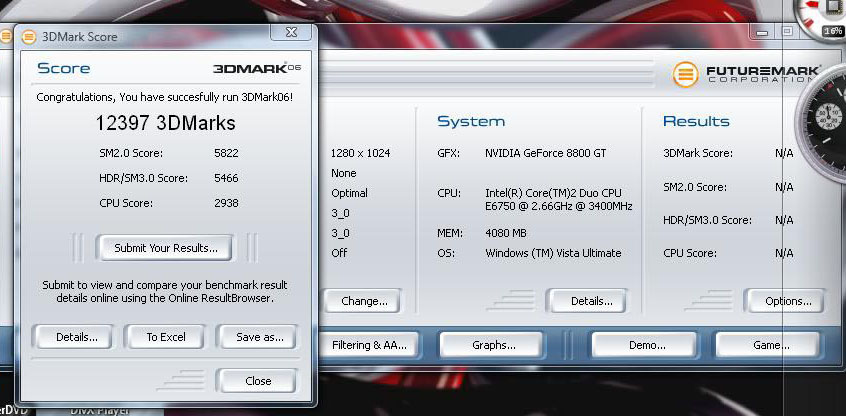Click the Change... settings button
Image resolution: width=846 pixels, height=416 pixels.
click(x=364, y=302)
